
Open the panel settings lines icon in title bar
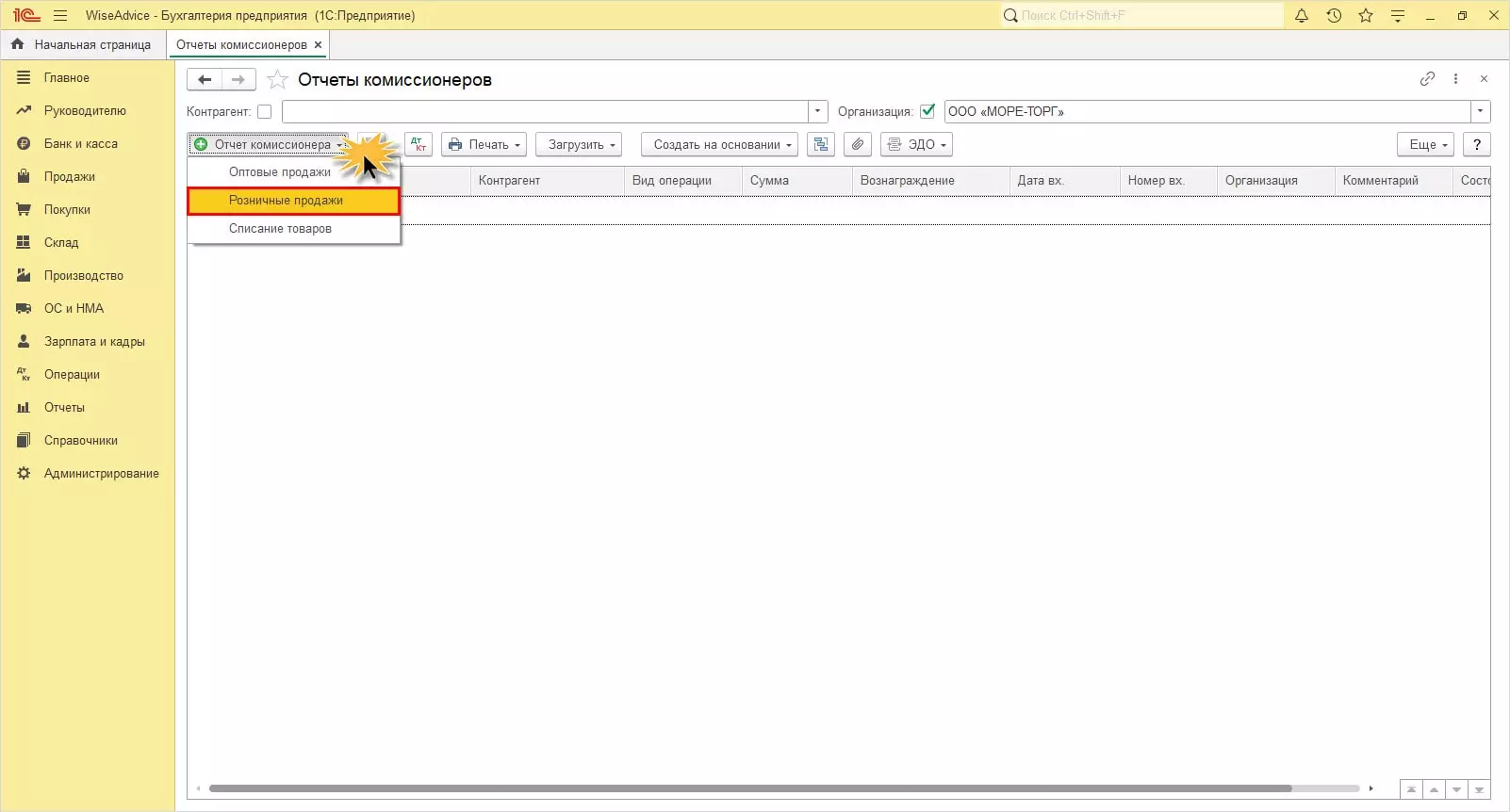(x=1398, y=15)
